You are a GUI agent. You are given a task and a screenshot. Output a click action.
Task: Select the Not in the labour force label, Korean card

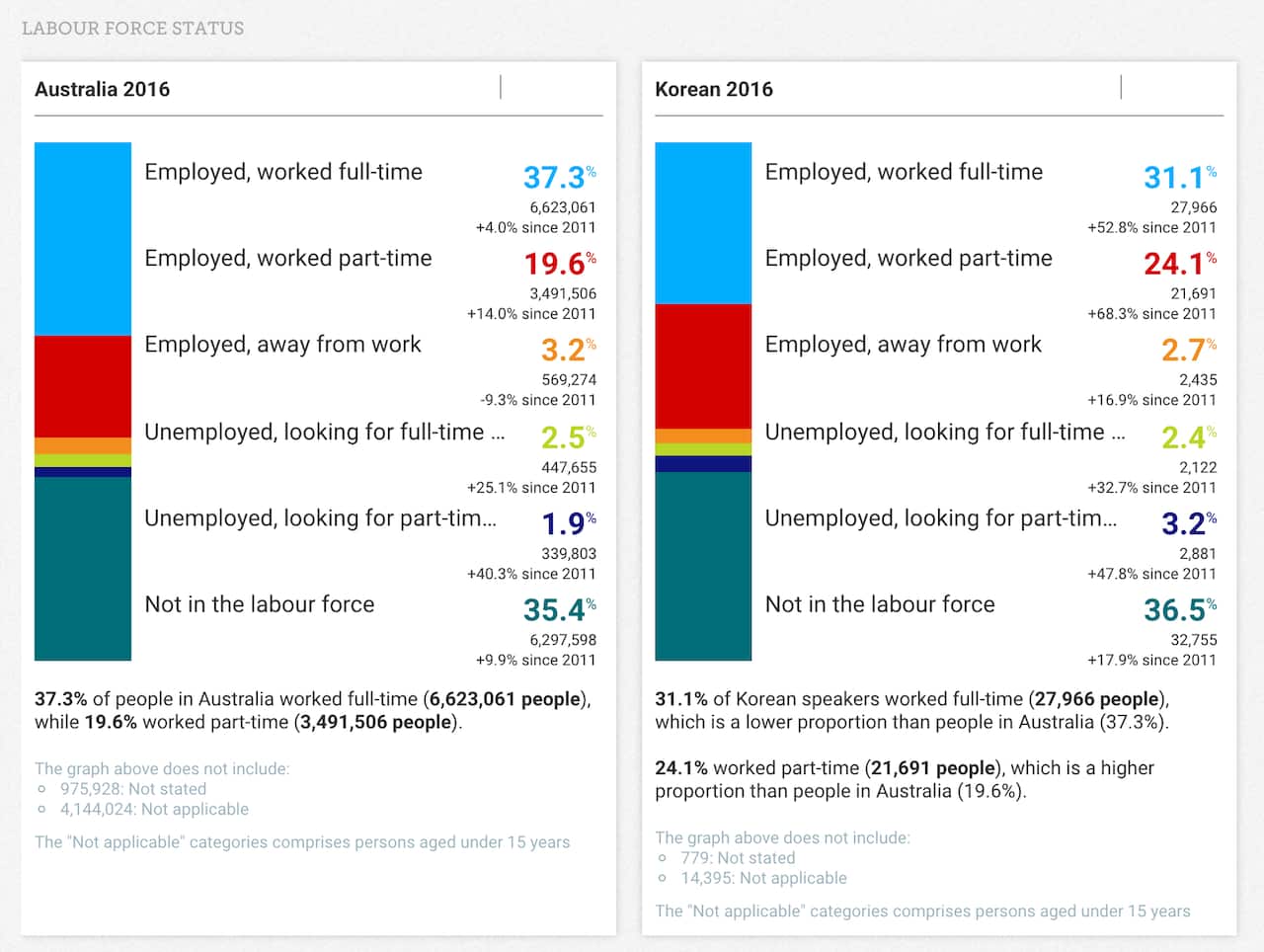879,604
